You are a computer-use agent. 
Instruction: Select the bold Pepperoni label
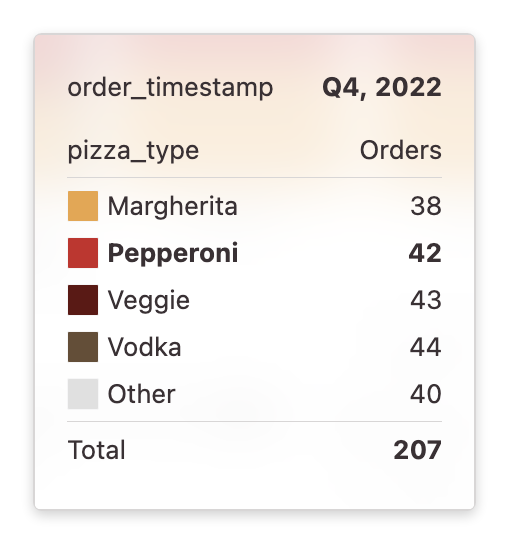(x=173, y=254)
